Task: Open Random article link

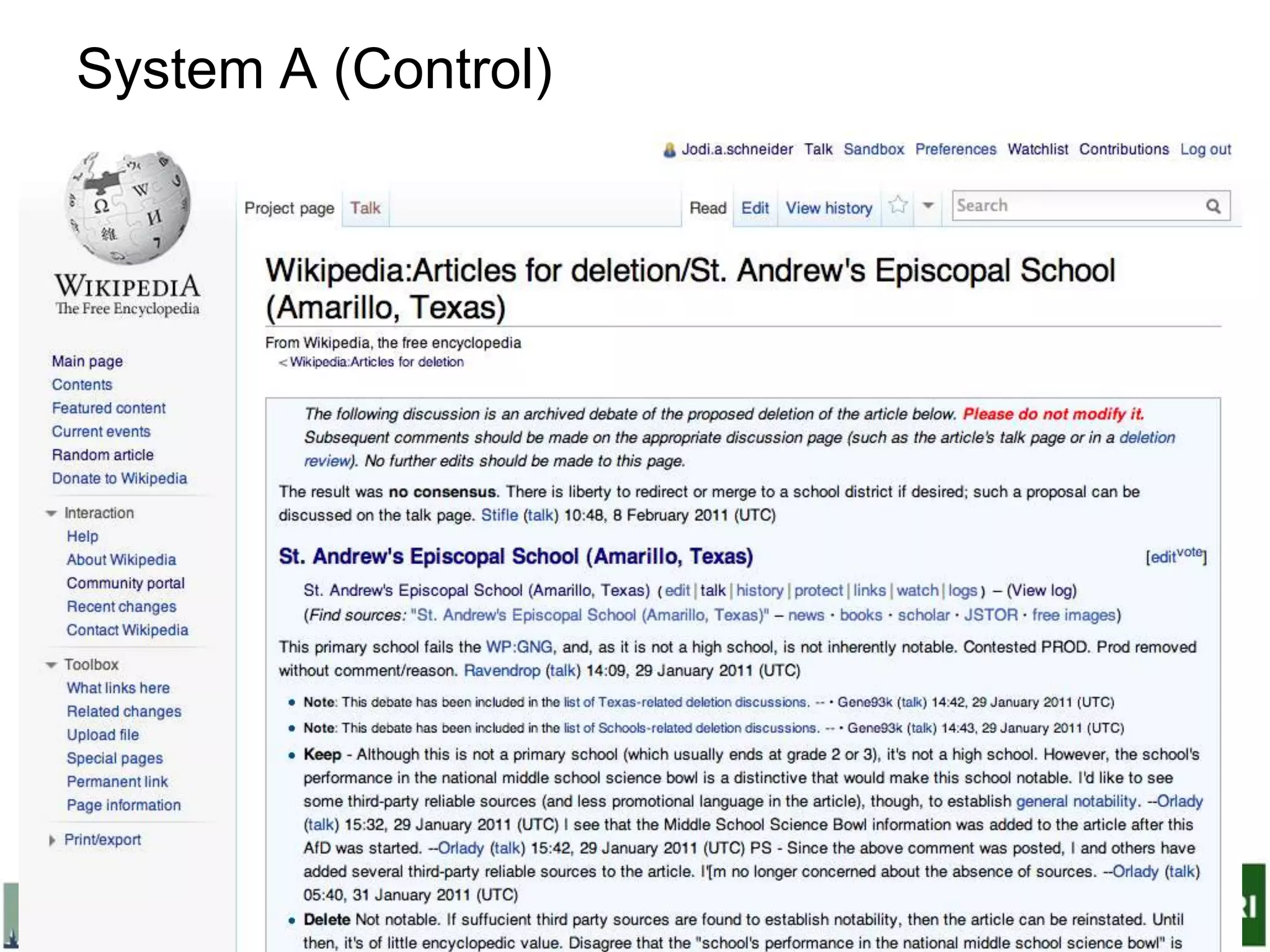Action: click(x=103, y=455)
